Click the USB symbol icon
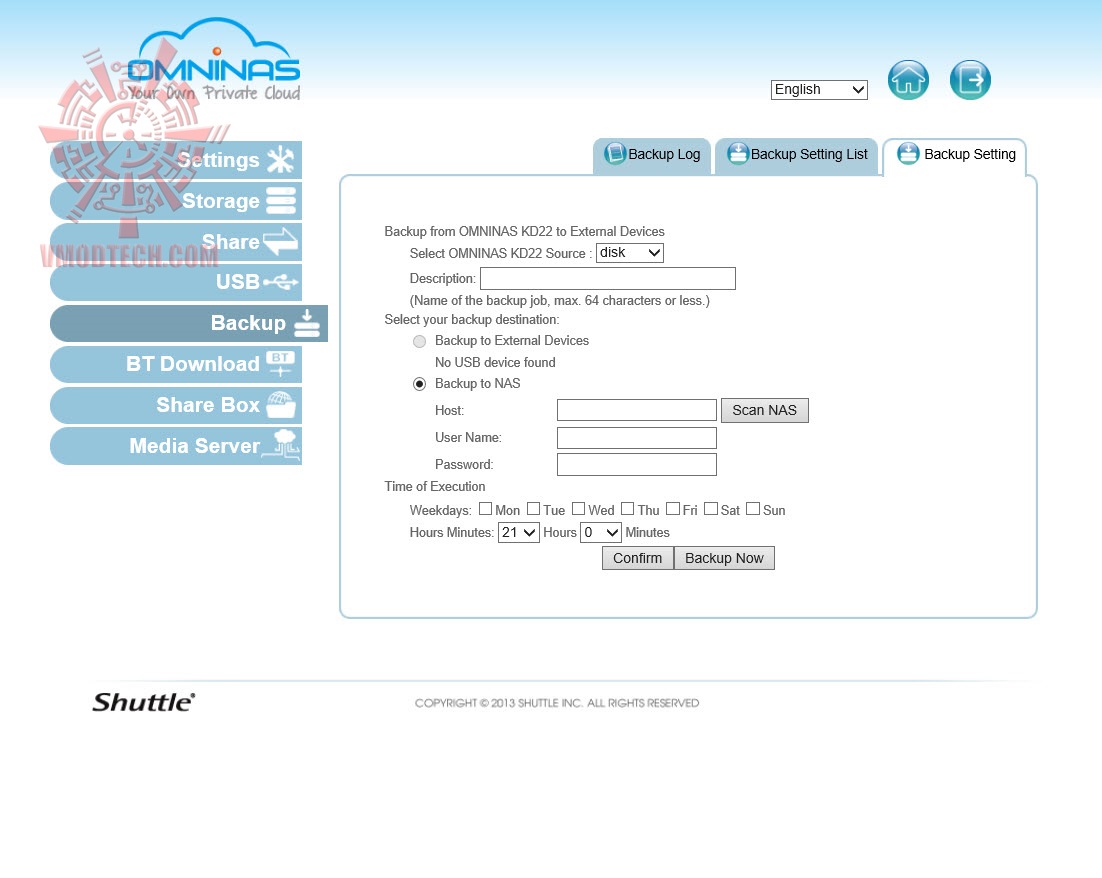 280,282
